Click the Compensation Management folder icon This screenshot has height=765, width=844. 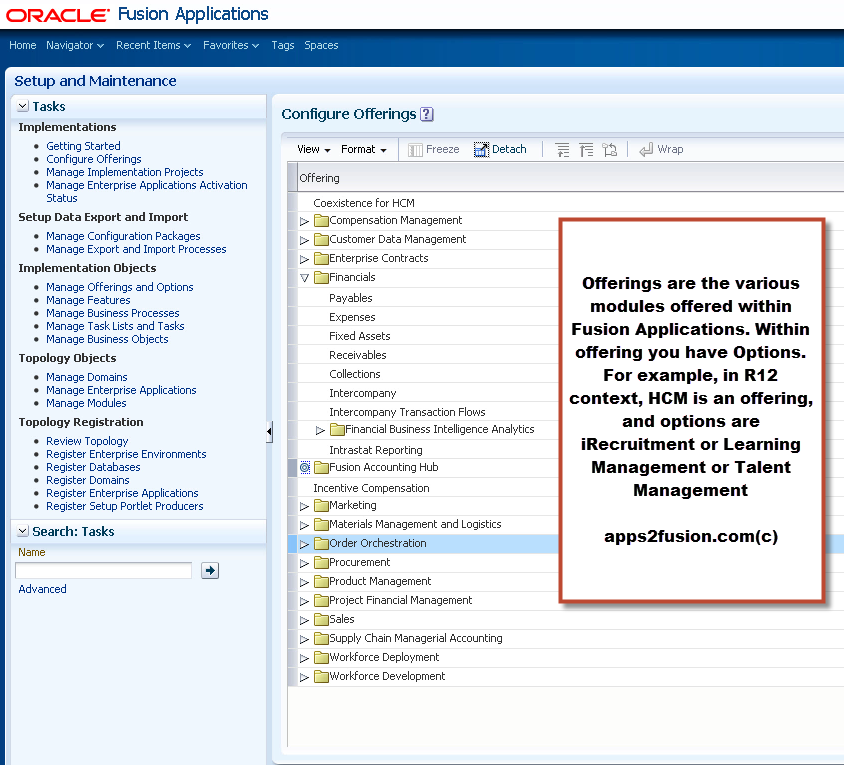click(x=321, y=220)
